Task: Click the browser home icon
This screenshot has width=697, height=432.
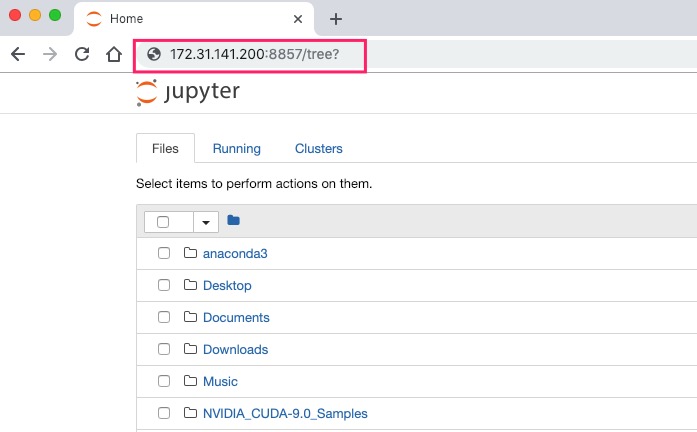Action: click(114, 54)
